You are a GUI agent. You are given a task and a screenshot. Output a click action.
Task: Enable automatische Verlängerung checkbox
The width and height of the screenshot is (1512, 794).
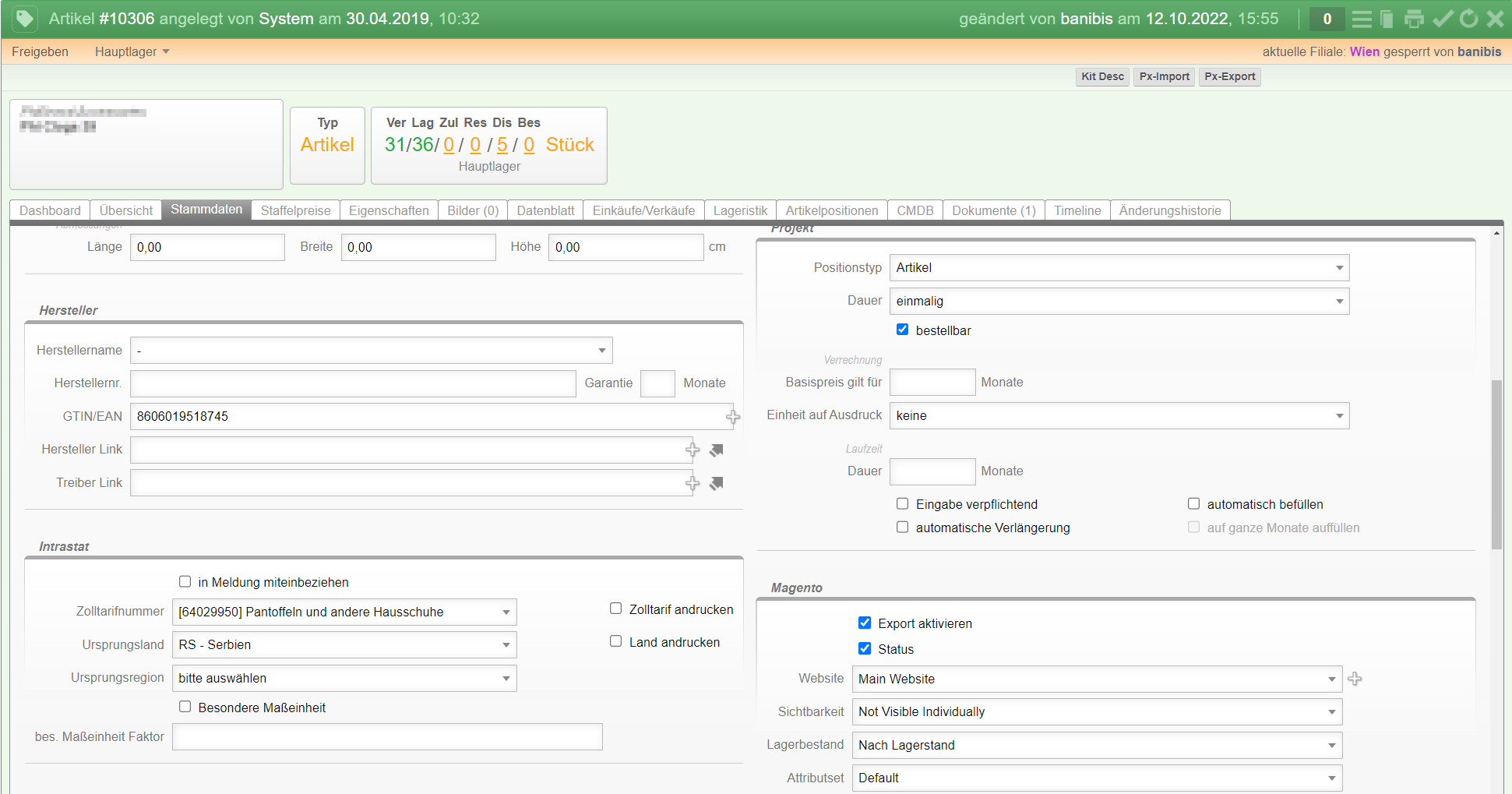[x=902, y=527]
